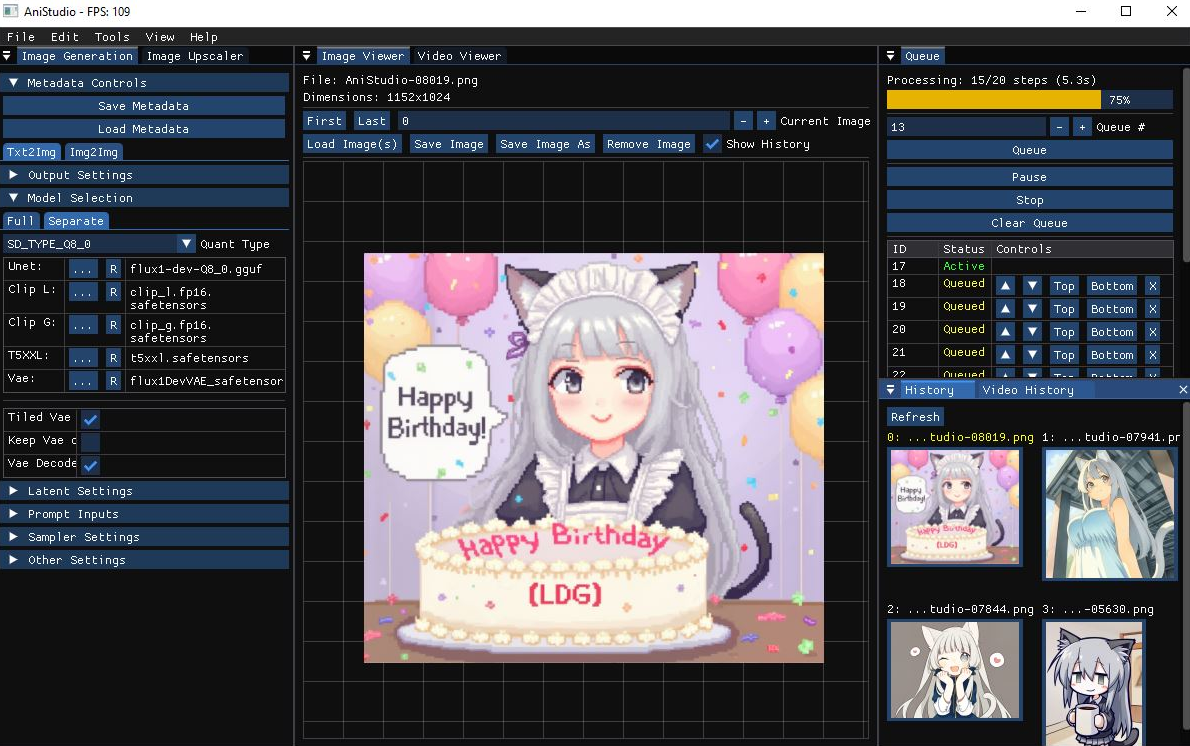Screen dimensions: 1190x746
Task: Open AniStudio-07844 history thumbnail
Action: click(955, 670)
